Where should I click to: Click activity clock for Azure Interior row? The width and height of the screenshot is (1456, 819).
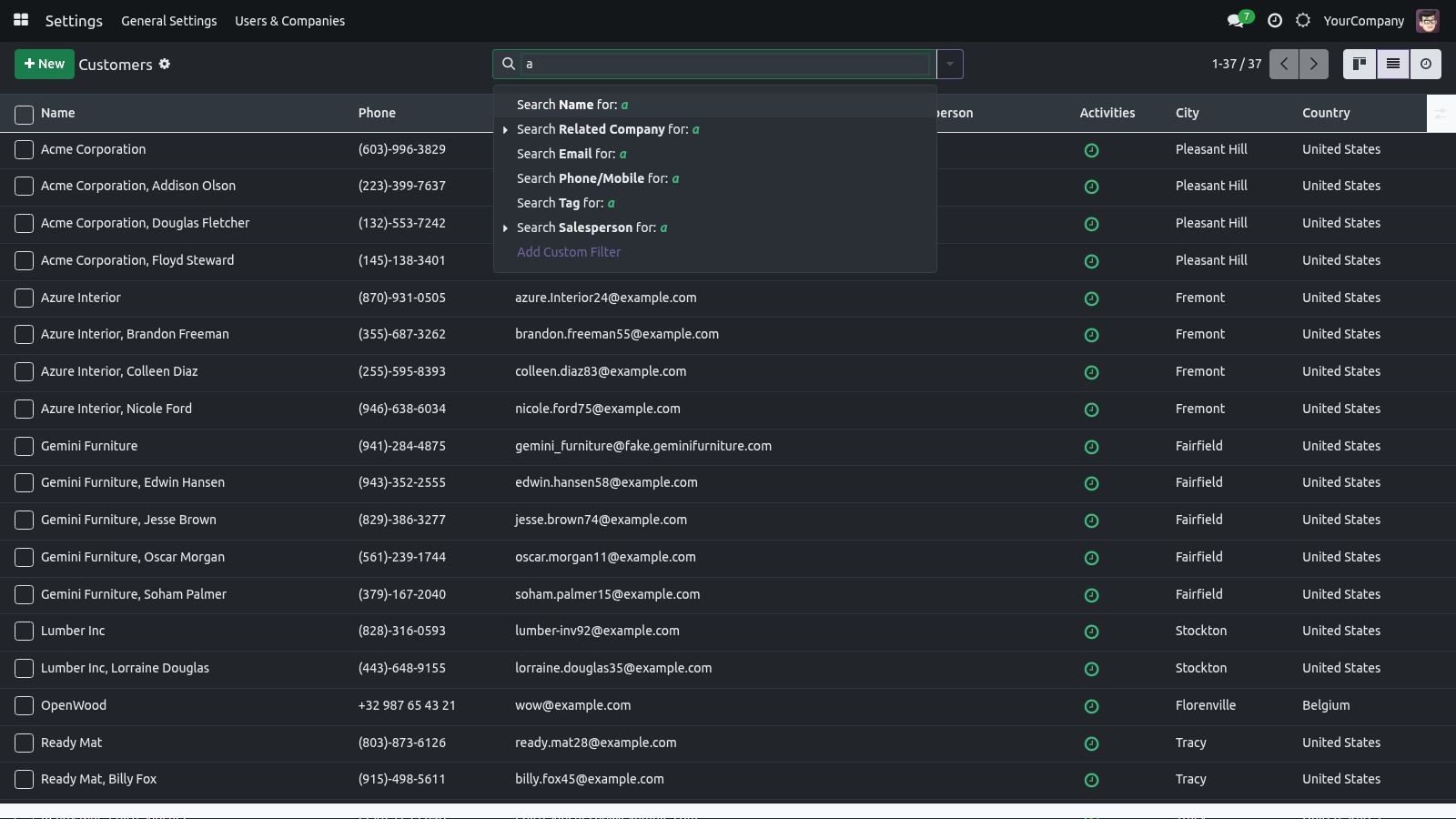(x=1092, y=298)
